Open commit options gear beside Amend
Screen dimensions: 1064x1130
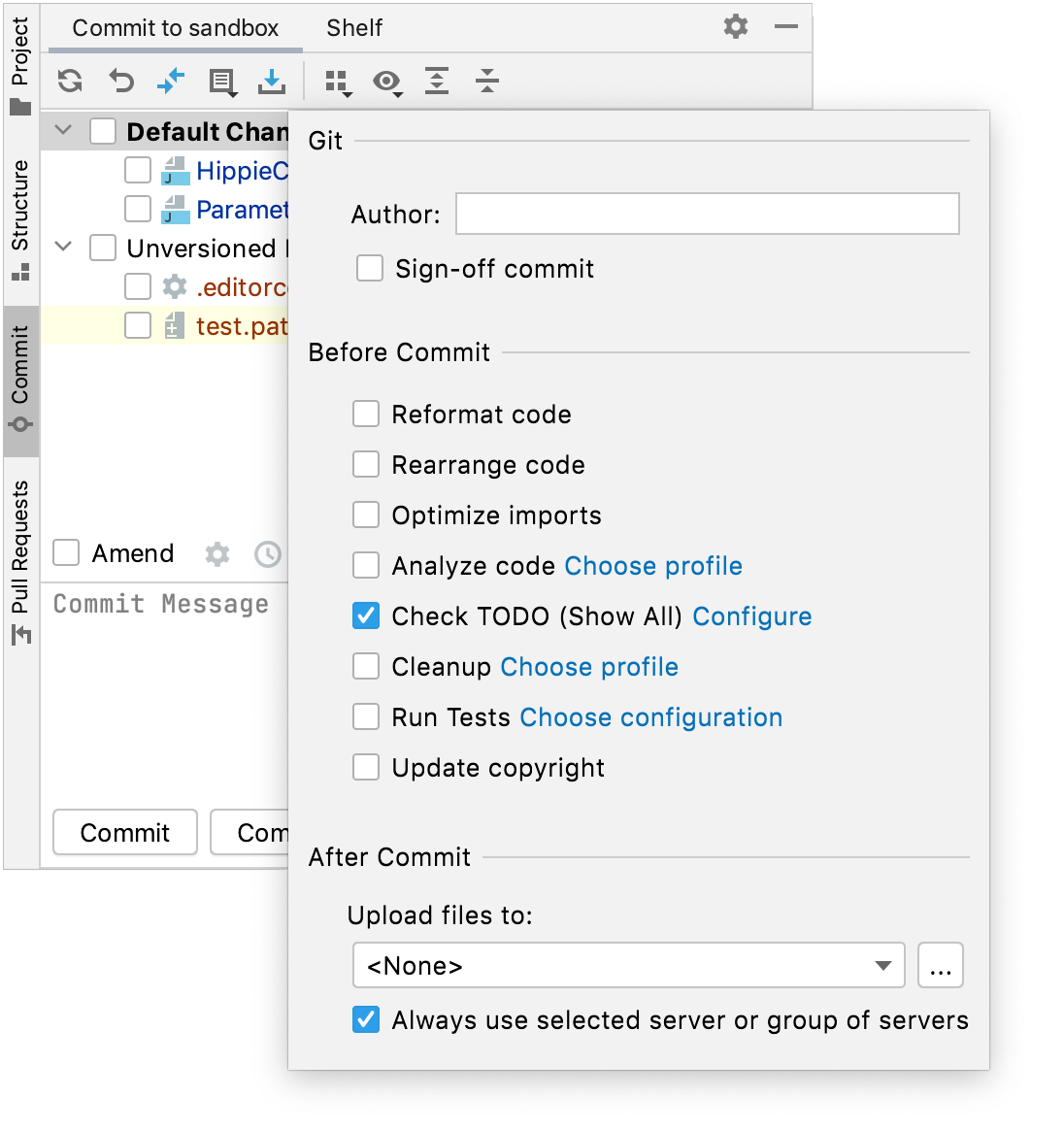(x=217, y=554)
